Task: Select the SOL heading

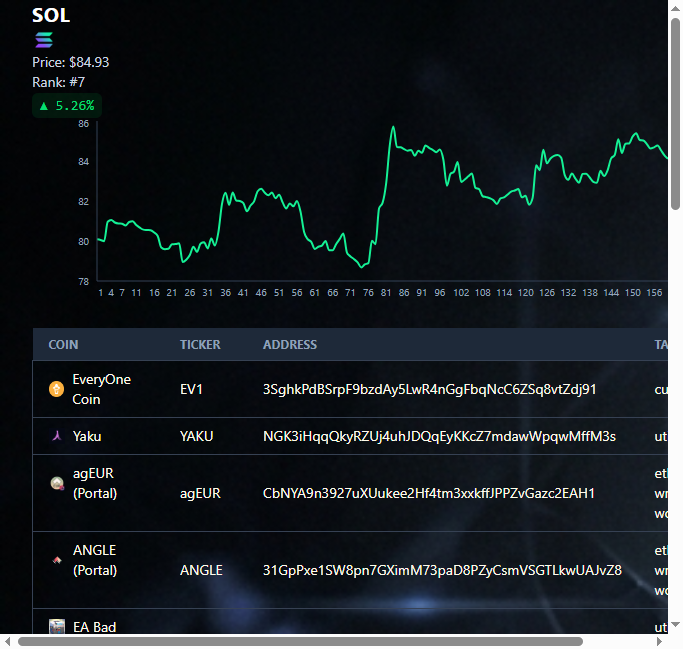Action: (51, 15)
